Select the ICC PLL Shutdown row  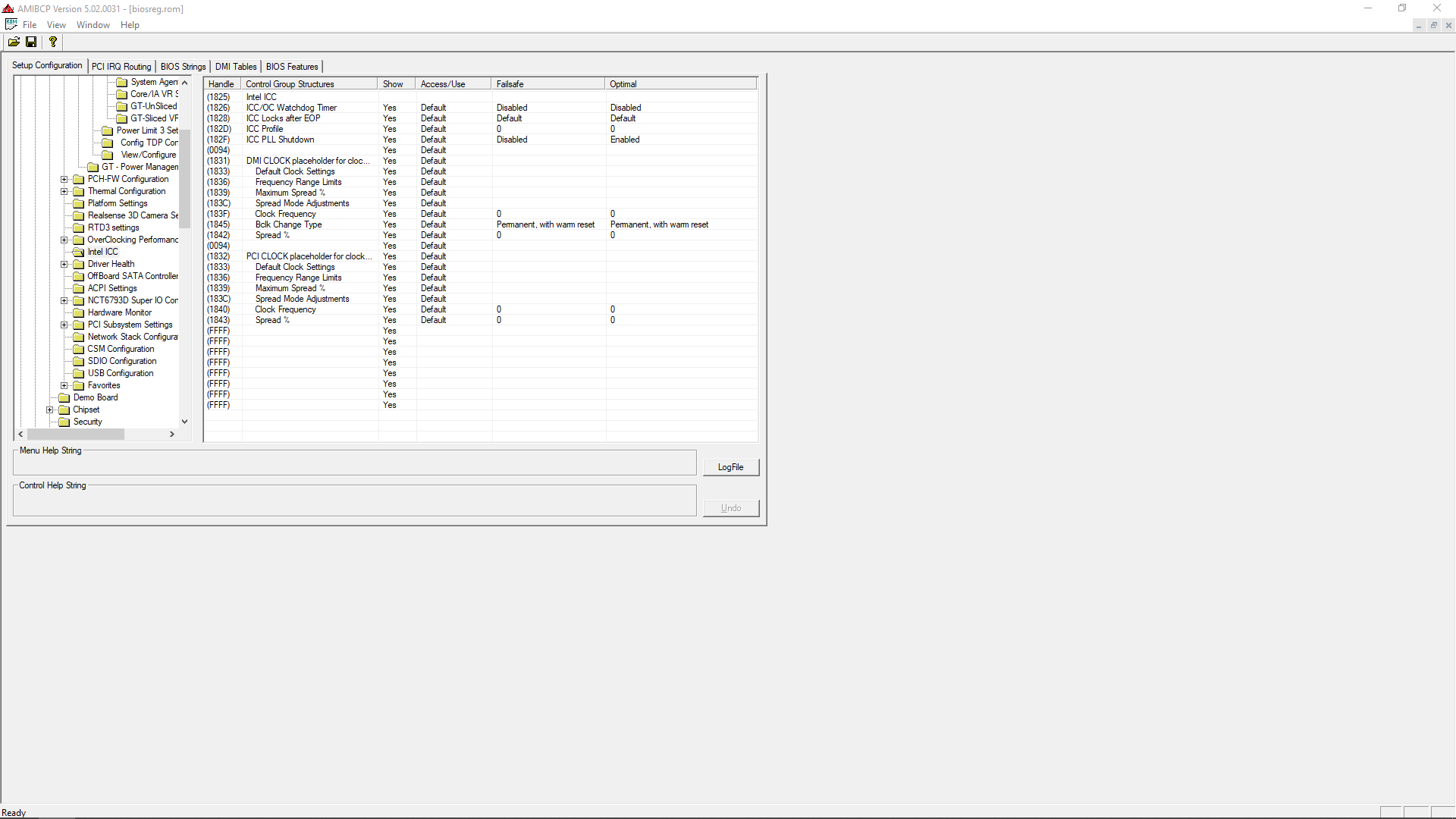[280, 140]
